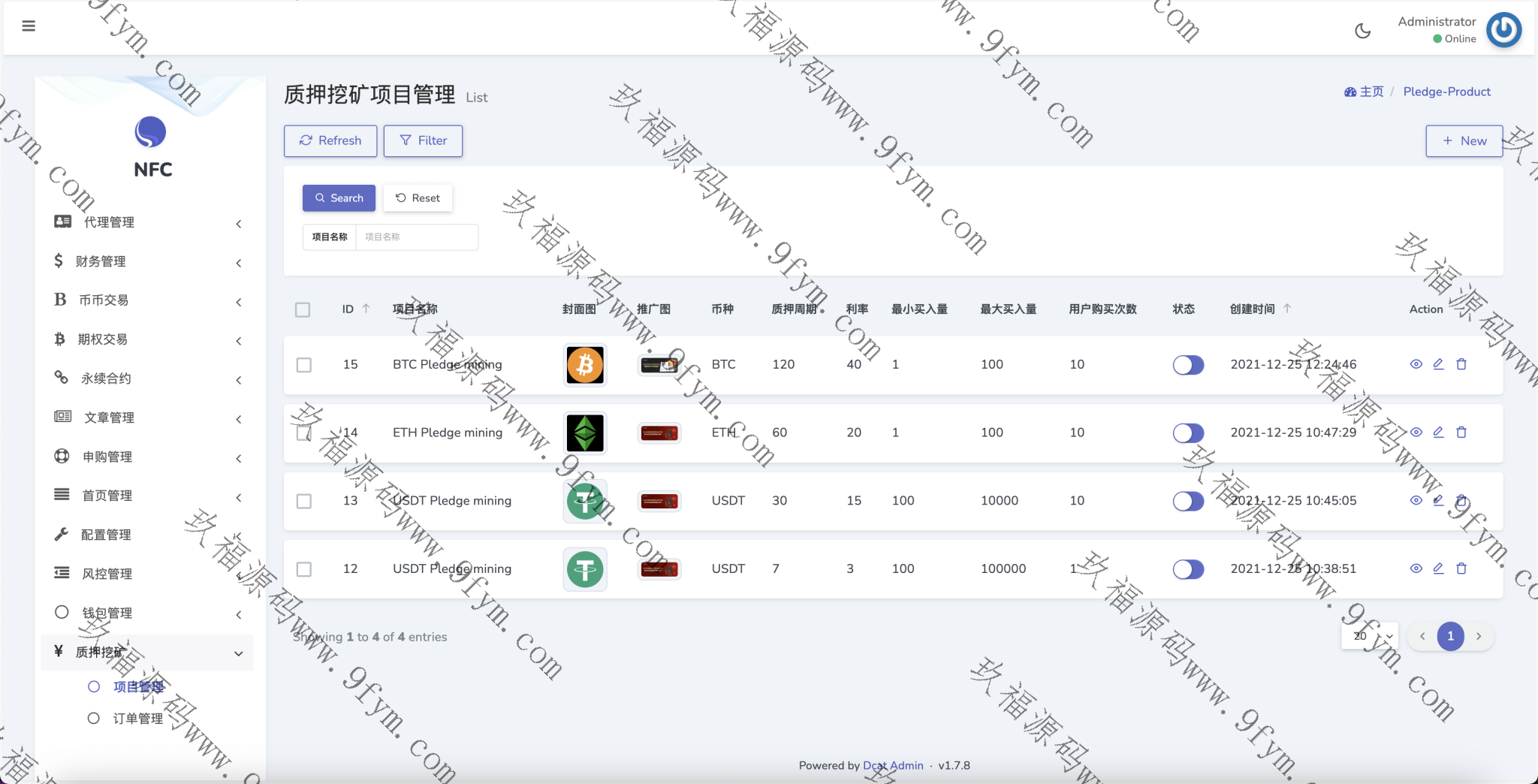
Task: Click the Refresh button
Action: point(330,140)
